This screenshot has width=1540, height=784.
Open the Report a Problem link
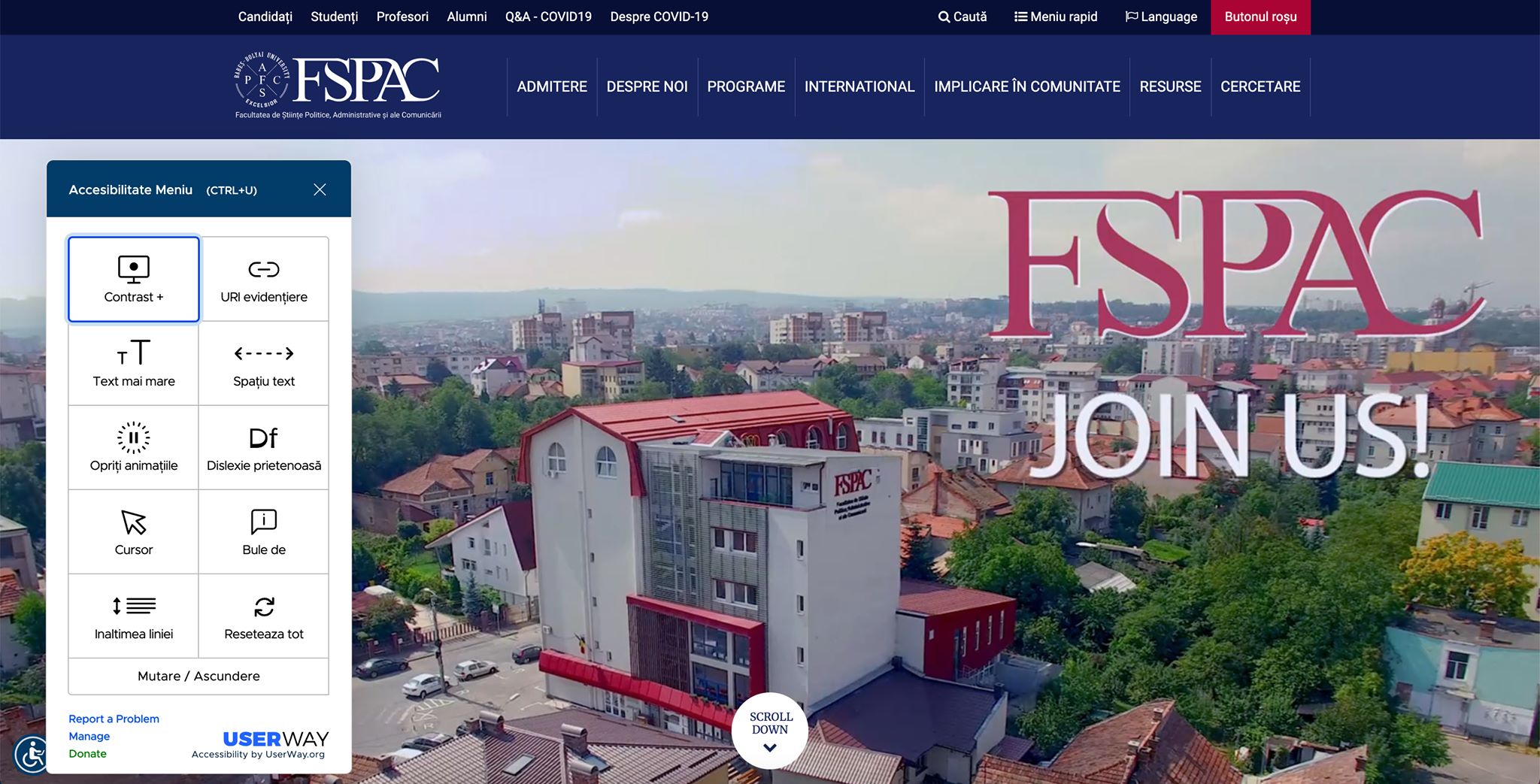[x=114, y=719]
